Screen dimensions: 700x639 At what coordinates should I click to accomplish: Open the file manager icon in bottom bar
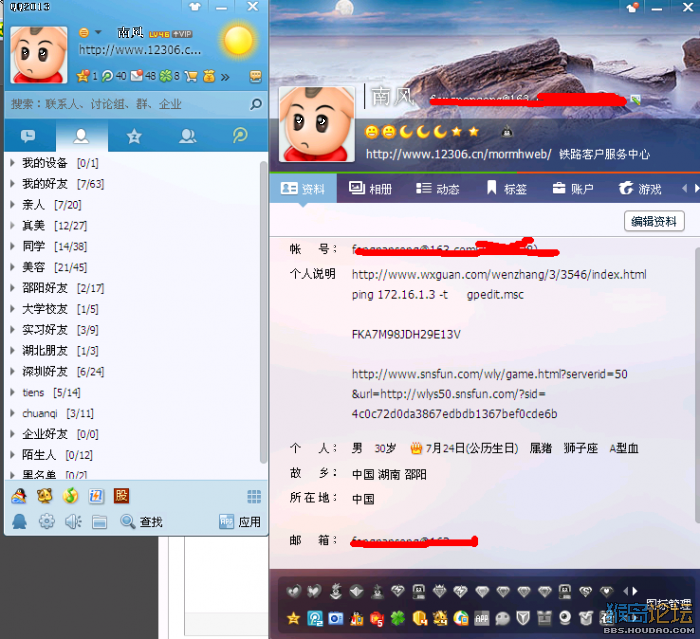coord(99,522)
